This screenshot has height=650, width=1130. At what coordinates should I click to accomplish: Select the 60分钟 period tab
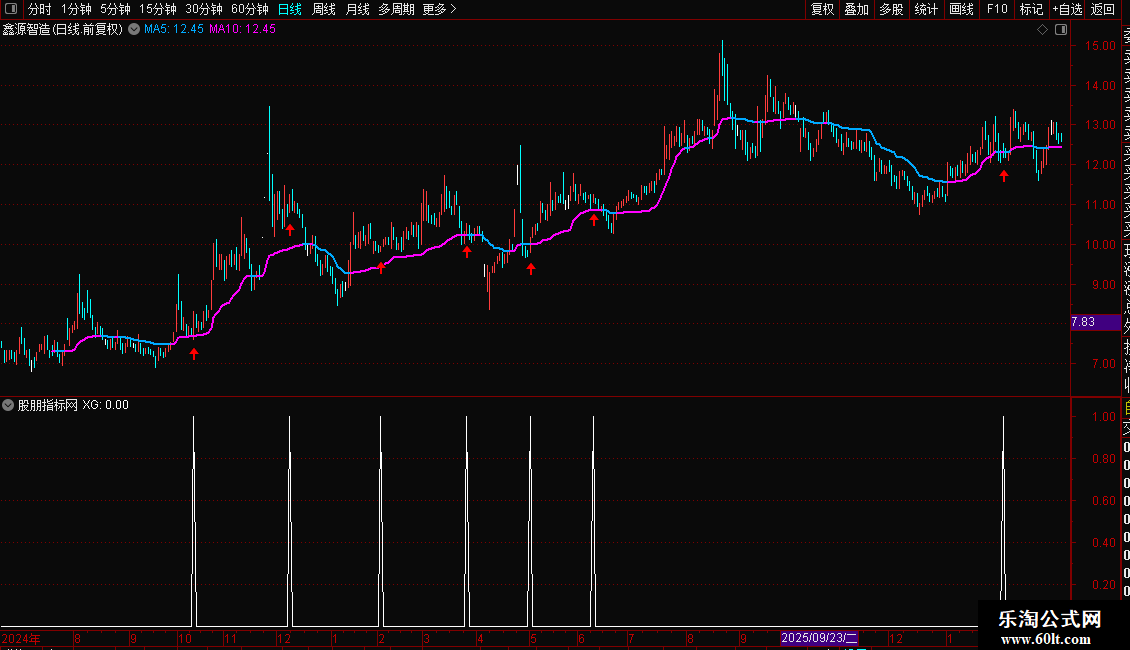249,9
